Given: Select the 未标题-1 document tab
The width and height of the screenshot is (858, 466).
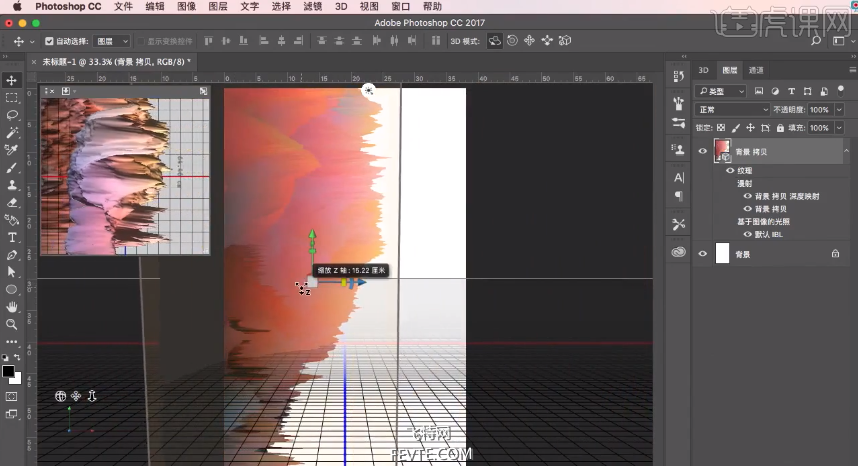Looking at the screenshot, I should 114,62.
